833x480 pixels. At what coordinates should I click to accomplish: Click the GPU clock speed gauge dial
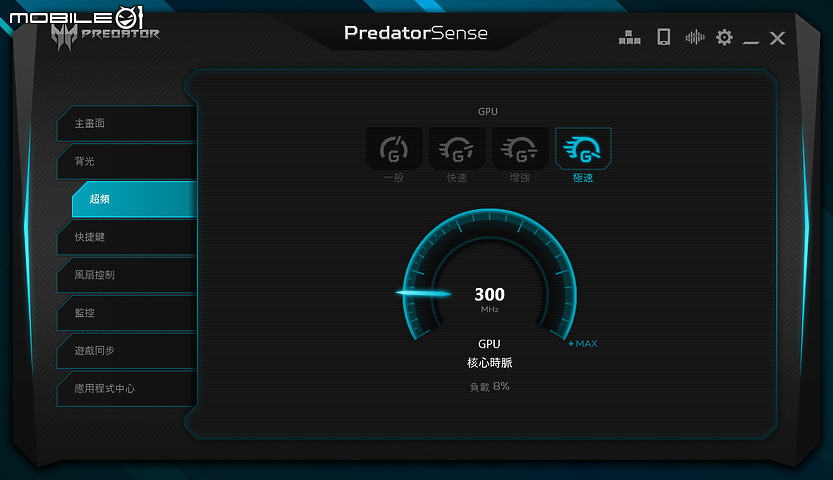coord(489,274)
